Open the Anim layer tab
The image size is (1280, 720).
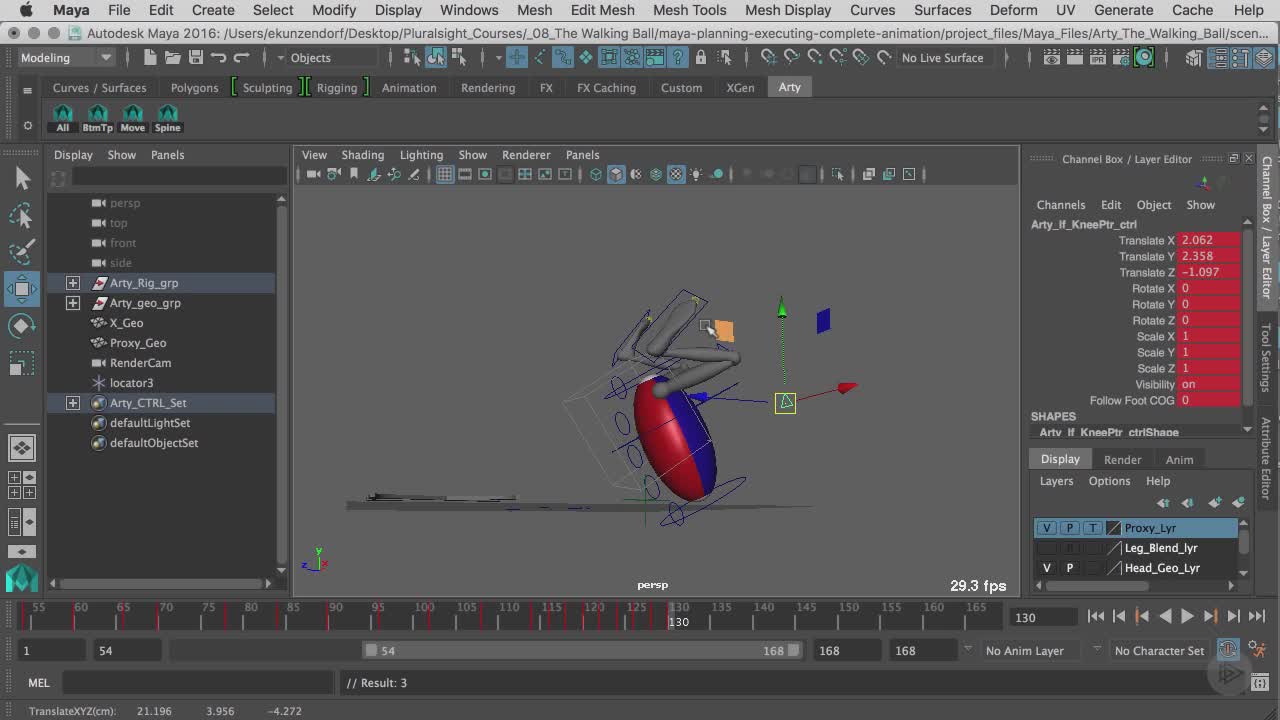[1179, 460]
